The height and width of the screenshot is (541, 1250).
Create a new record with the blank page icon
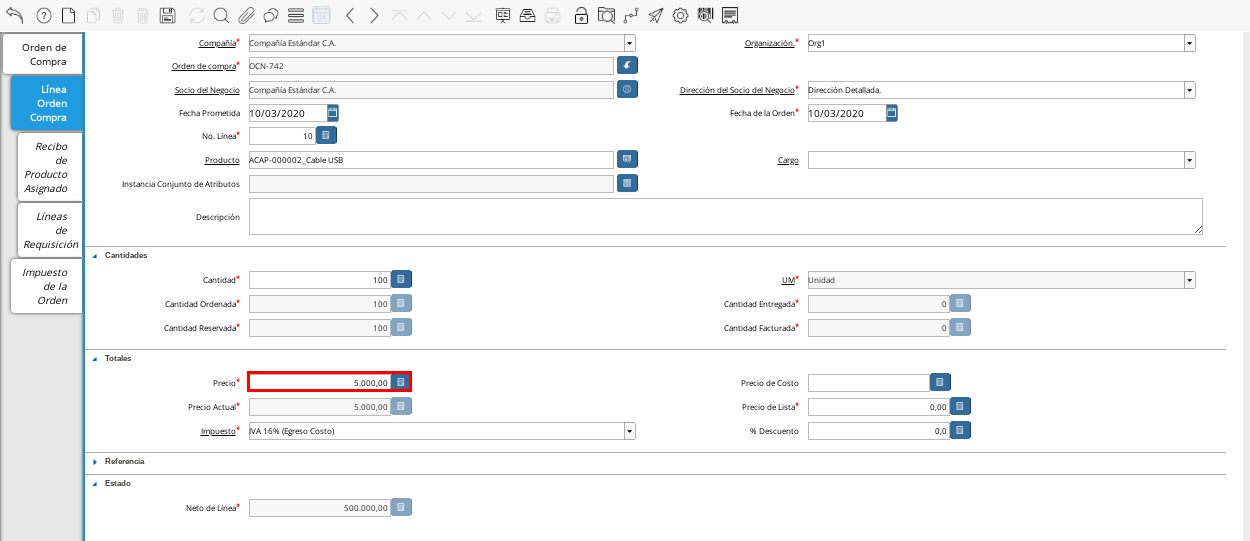click(68, 15)
